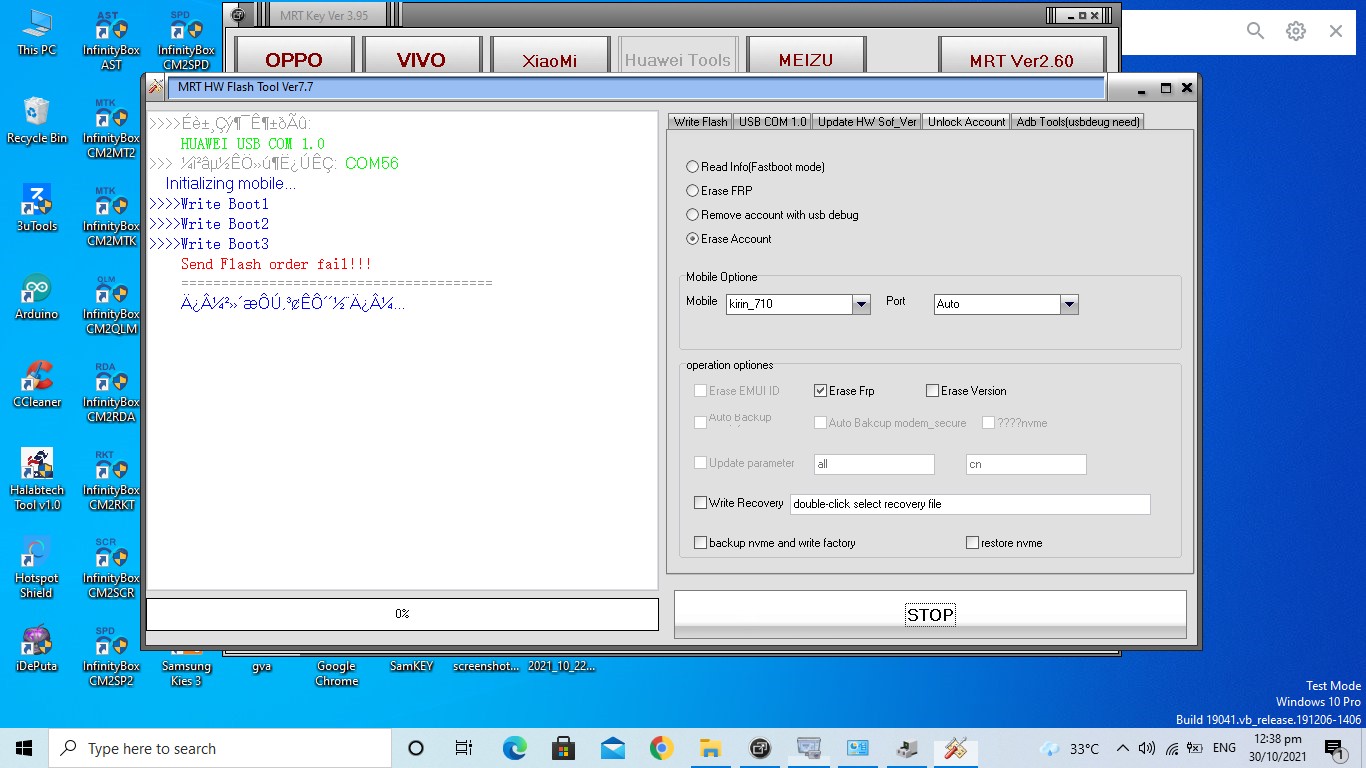1366x768 pixels.
Task: Click the Type here to search box
Action: point(220,748)
